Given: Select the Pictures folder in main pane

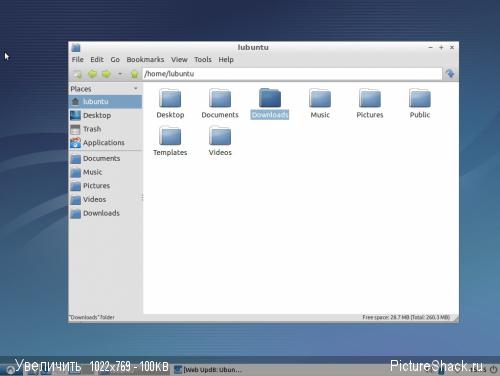Looking at the screenshot, I should (x=370, y=103).
